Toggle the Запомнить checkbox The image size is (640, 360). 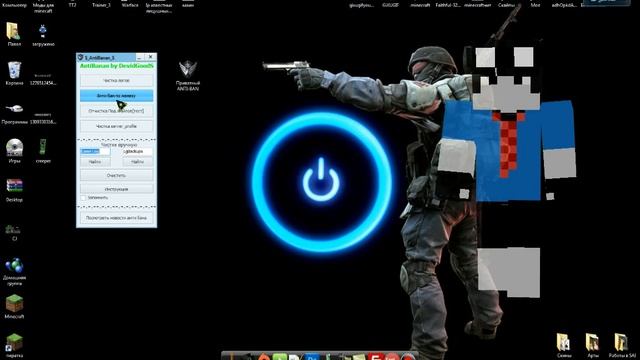(x=83, y=198)
